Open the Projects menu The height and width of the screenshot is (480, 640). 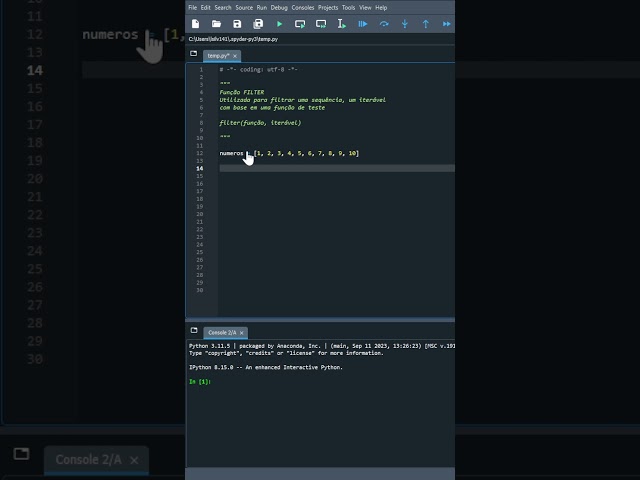point(328,7)
